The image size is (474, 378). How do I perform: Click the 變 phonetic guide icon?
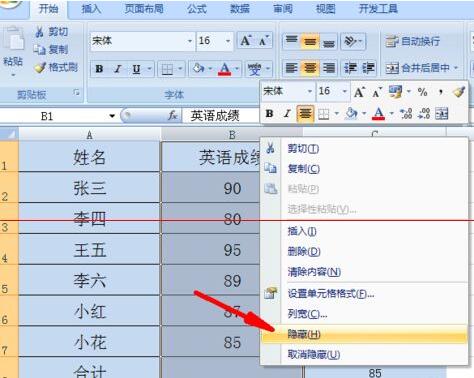tap(254, 69)
